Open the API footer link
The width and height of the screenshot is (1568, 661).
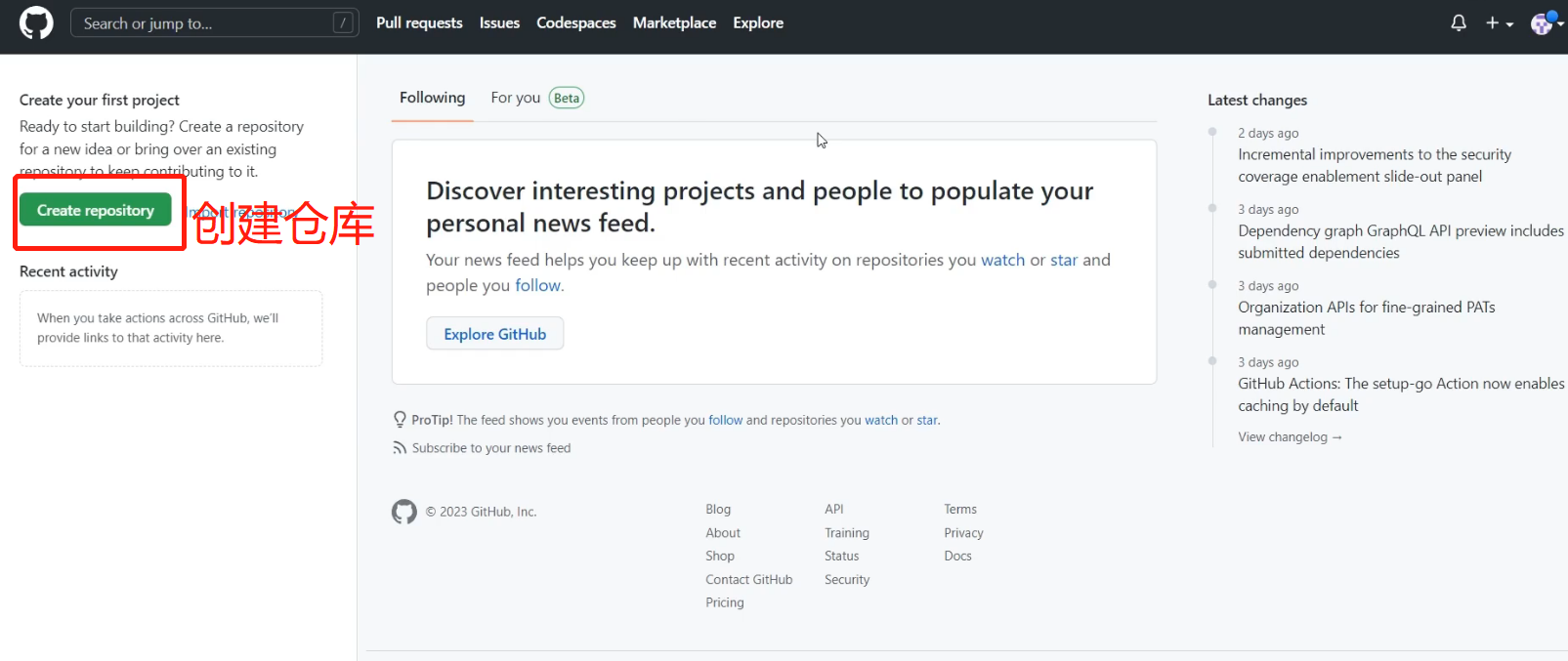tap(834, 509)
